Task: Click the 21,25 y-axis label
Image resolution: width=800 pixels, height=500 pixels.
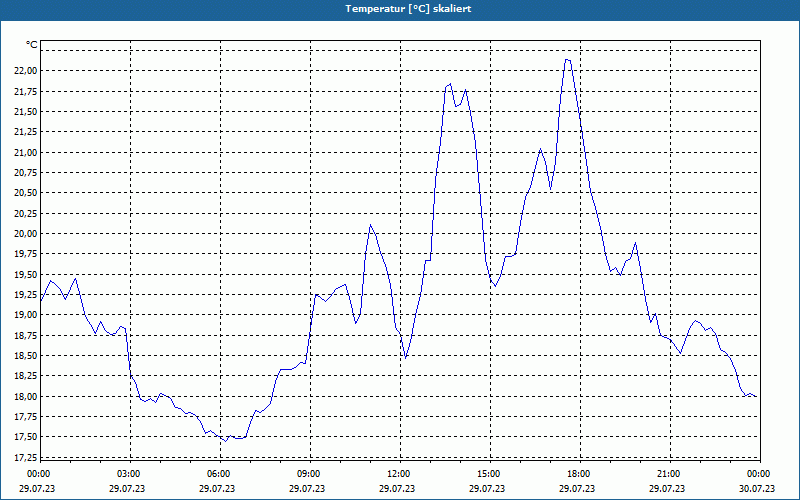Action: point(24,132)
